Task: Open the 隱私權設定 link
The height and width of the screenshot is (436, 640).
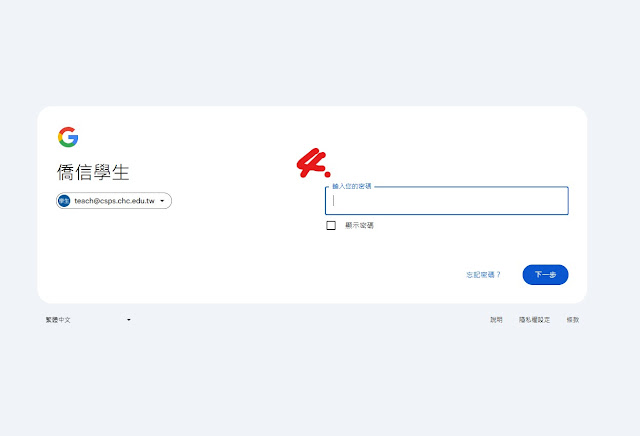Action: 534,320
